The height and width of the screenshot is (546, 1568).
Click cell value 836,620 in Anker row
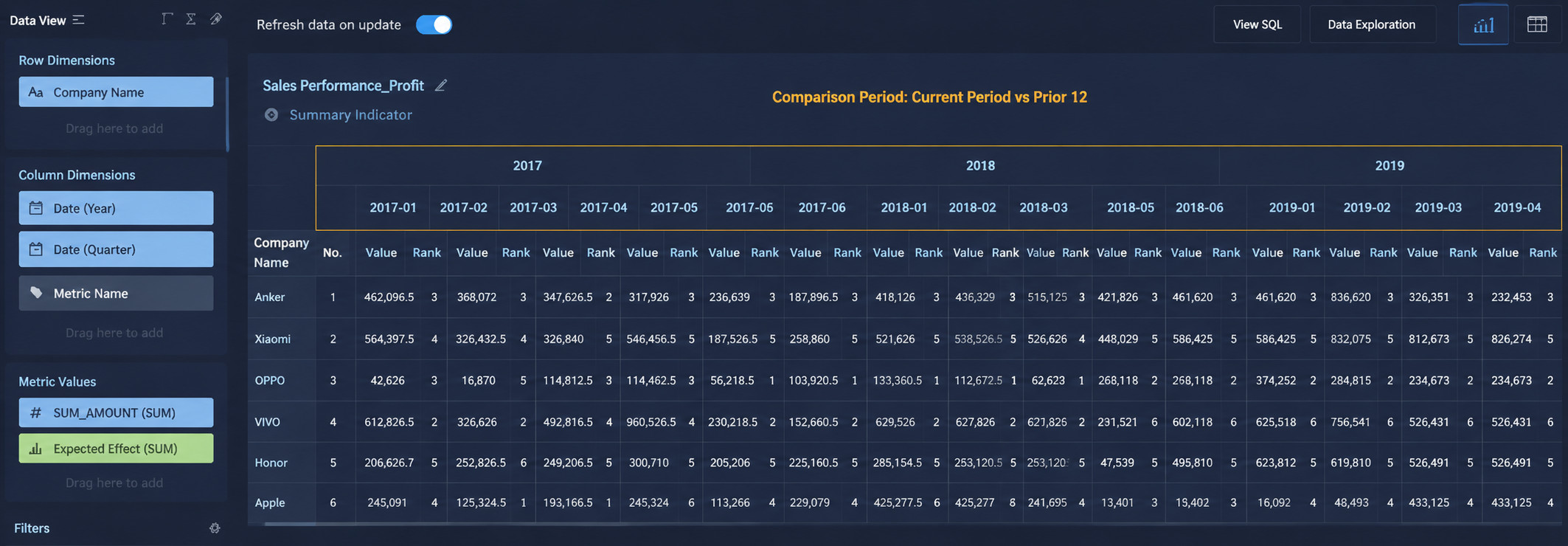point(1350,297)
